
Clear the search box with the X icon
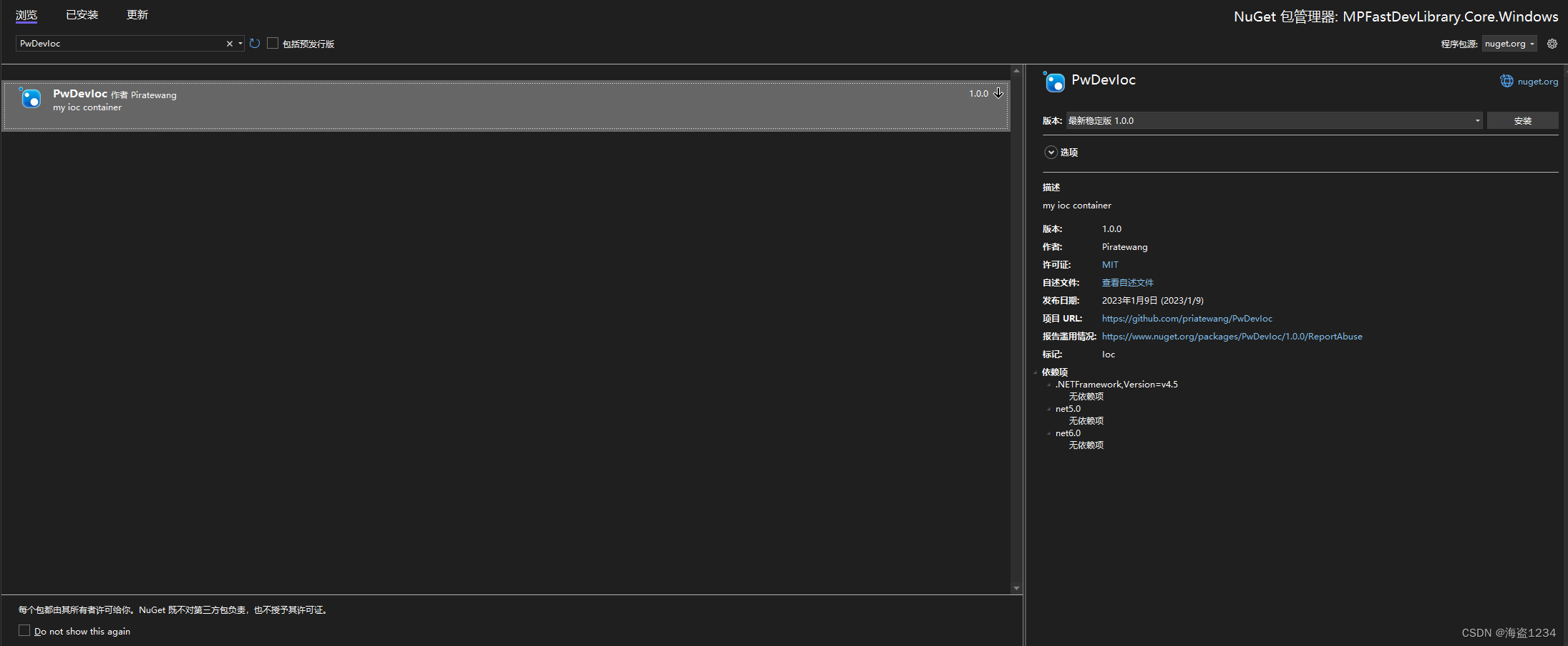(x=228, y=43)
